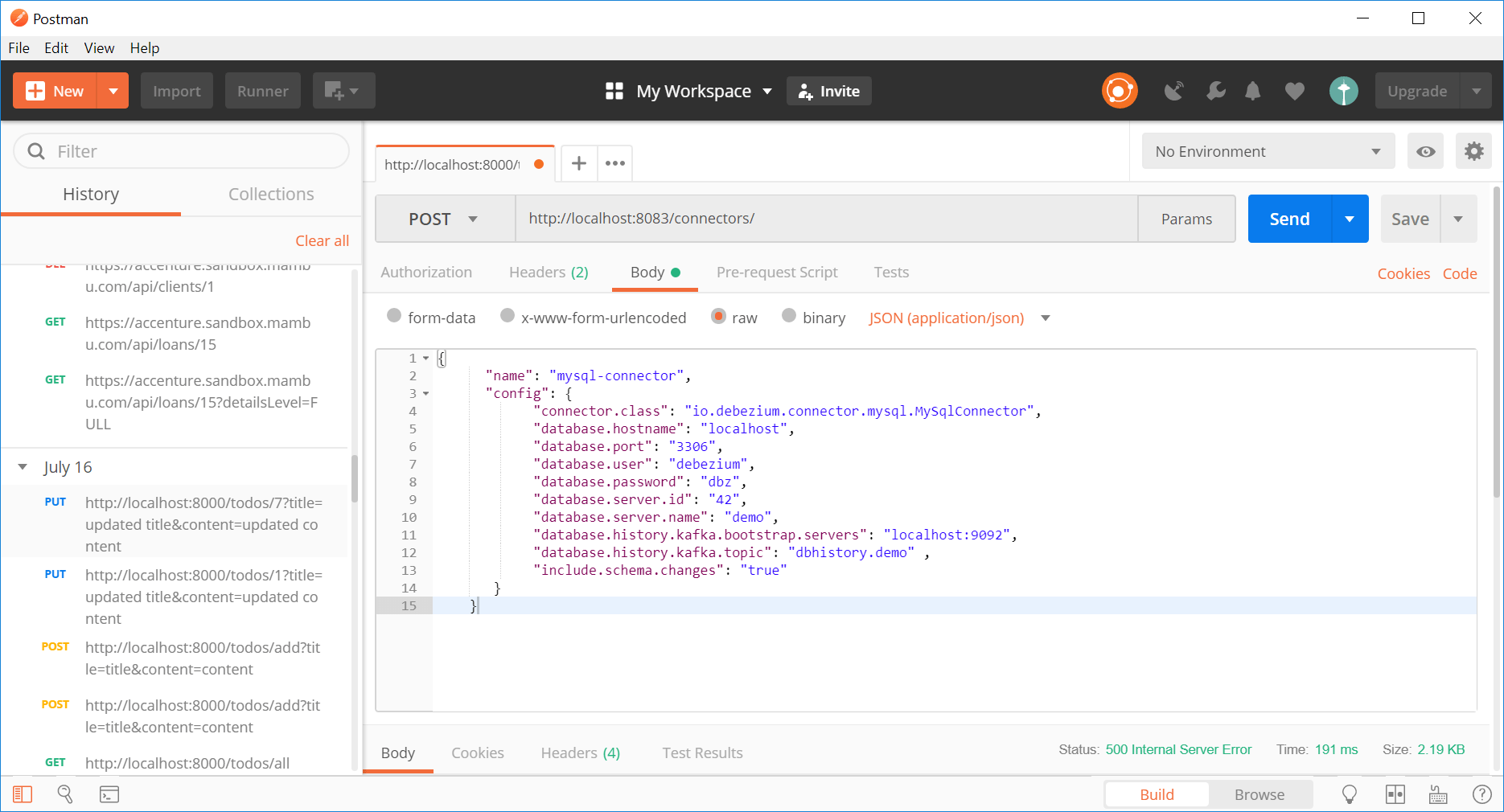The image size is (1504, 812).
Task: Open the View menu
Action: (x=98, y=47)
